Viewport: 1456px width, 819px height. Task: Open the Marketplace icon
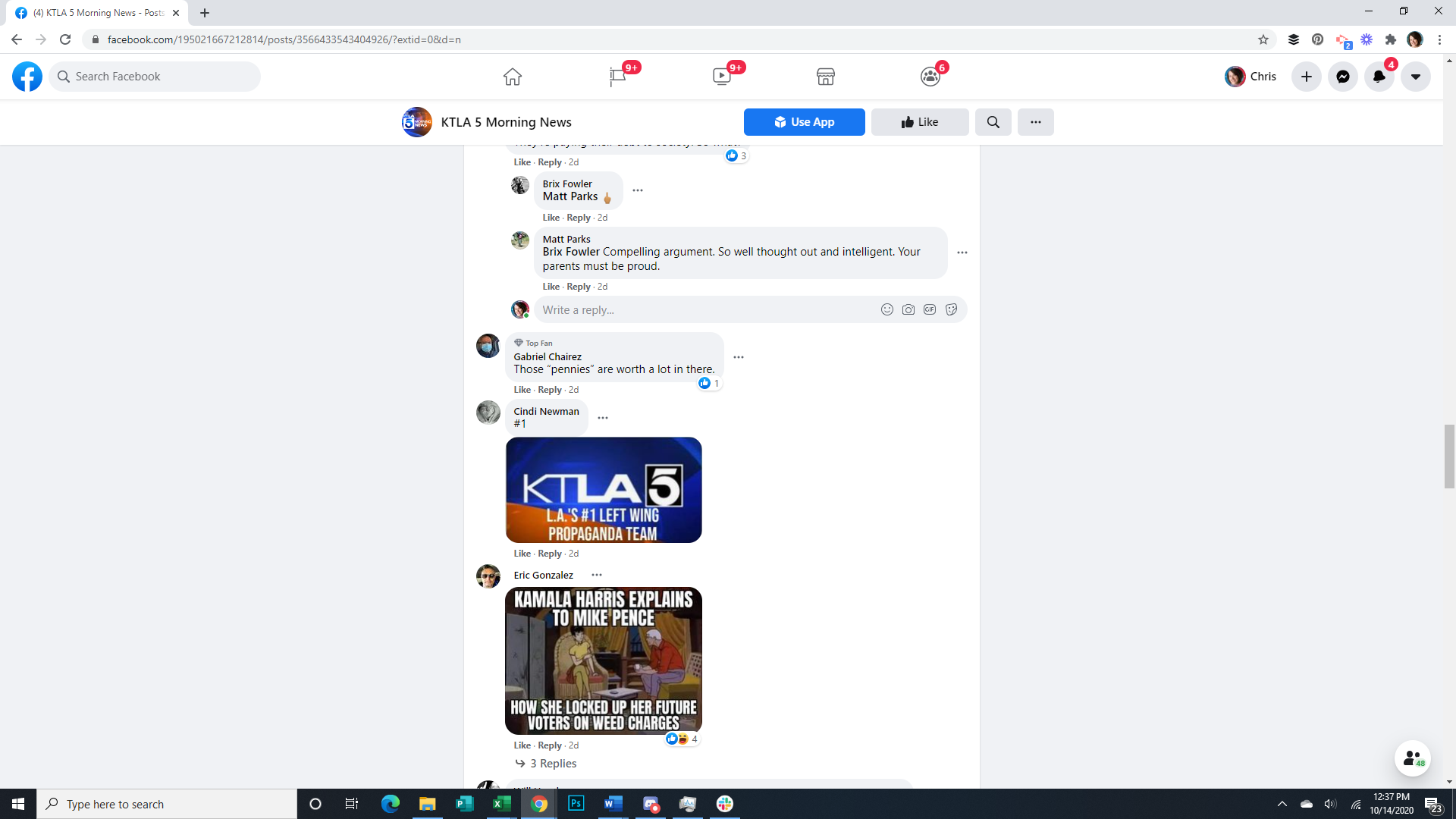tap(825, 77)
